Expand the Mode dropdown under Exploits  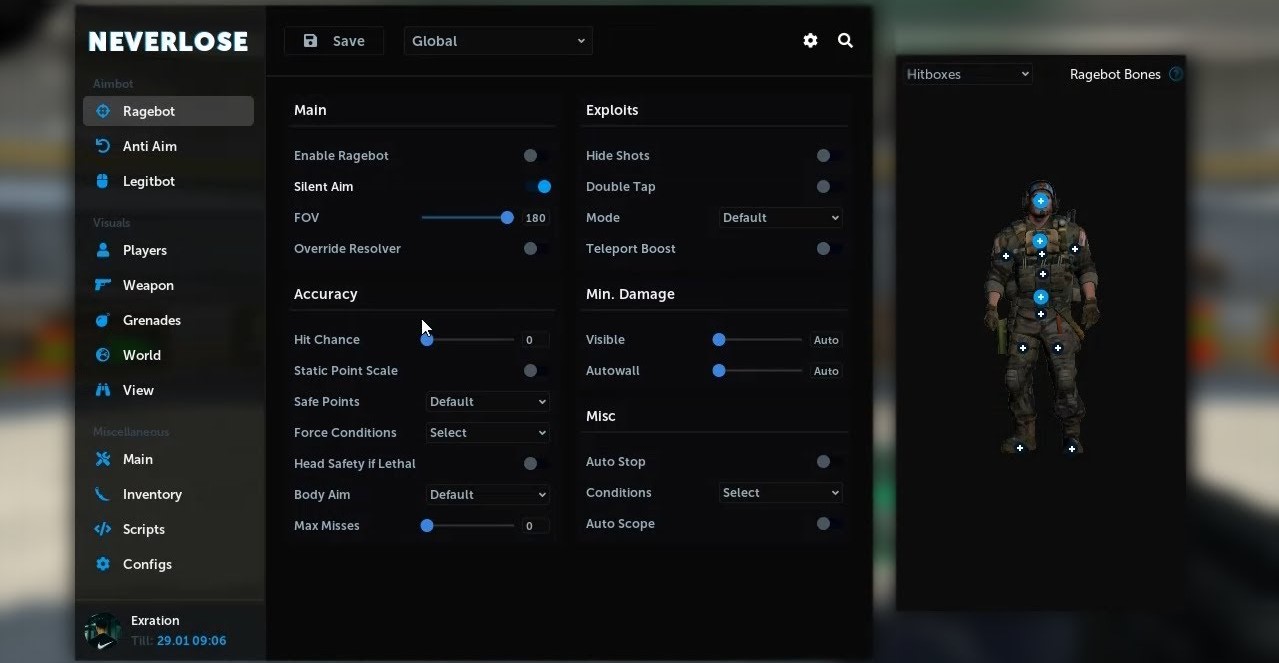779,217
